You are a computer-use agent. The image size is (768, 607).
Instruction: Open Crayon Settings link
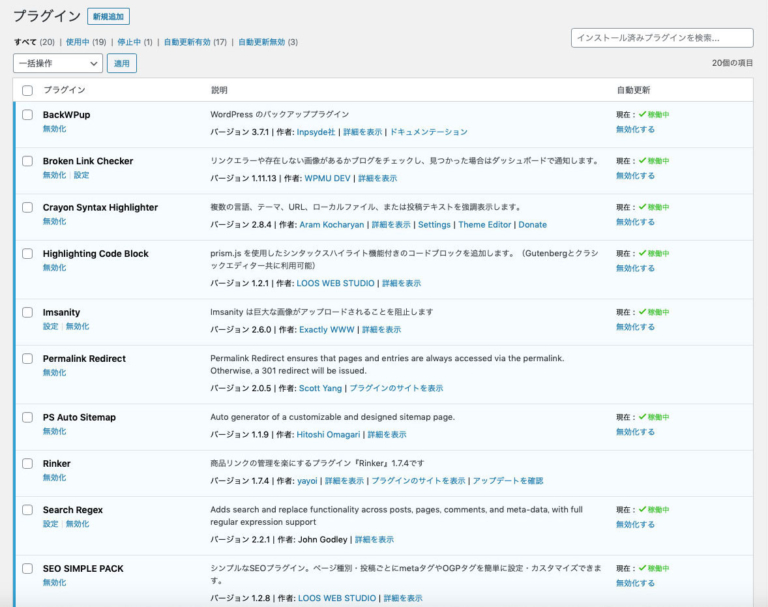pos(434,225)
